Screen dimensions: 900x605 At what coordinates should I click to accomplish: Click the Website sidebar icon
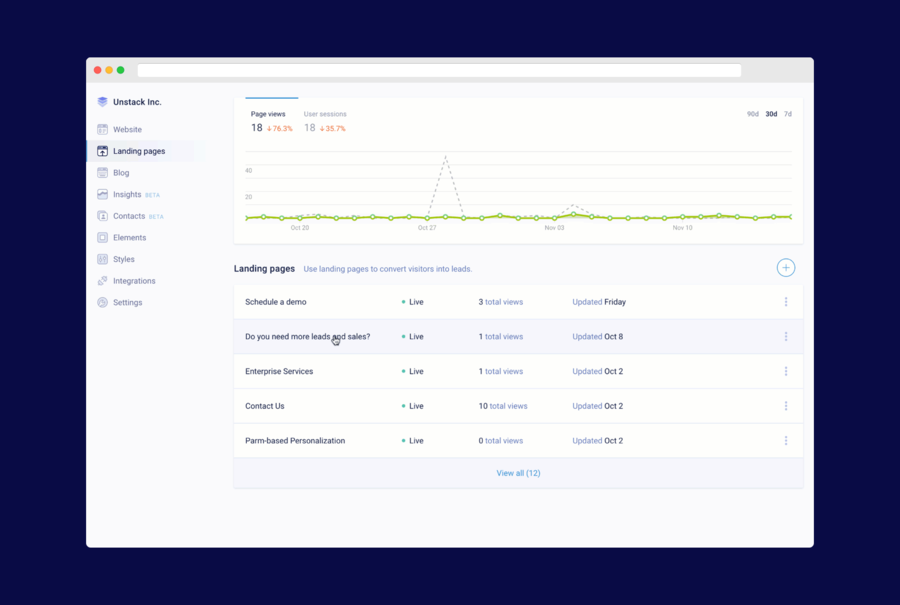tap(102, 129)
